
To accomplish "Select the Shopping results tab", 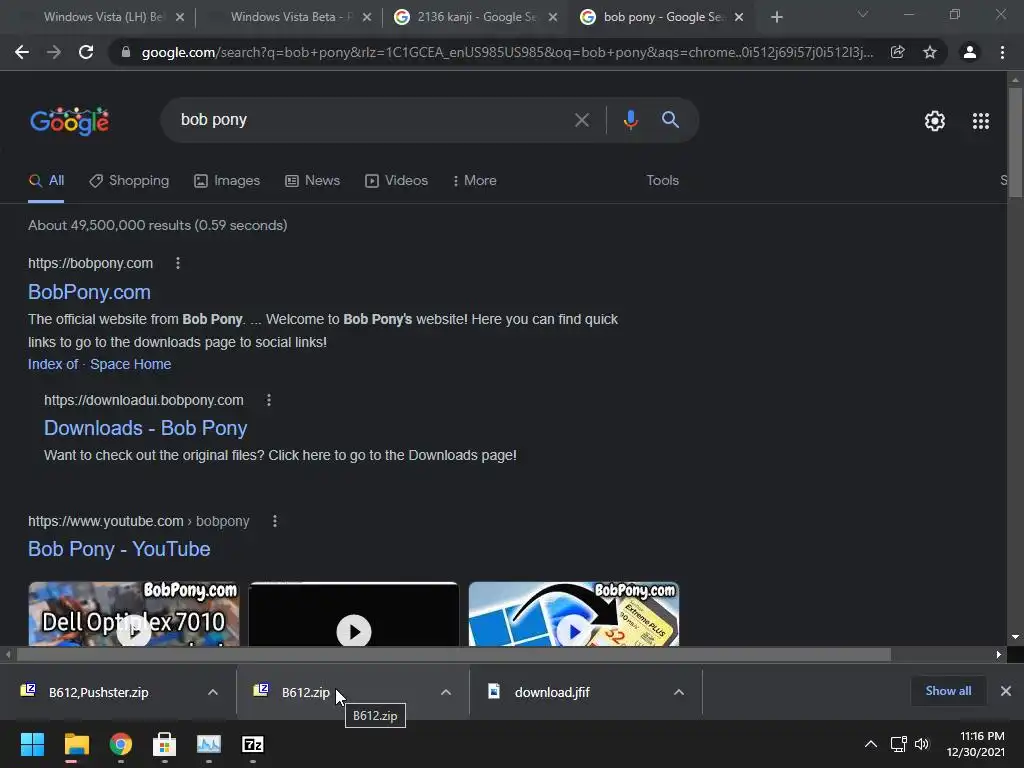I will [x=129, y=181].
